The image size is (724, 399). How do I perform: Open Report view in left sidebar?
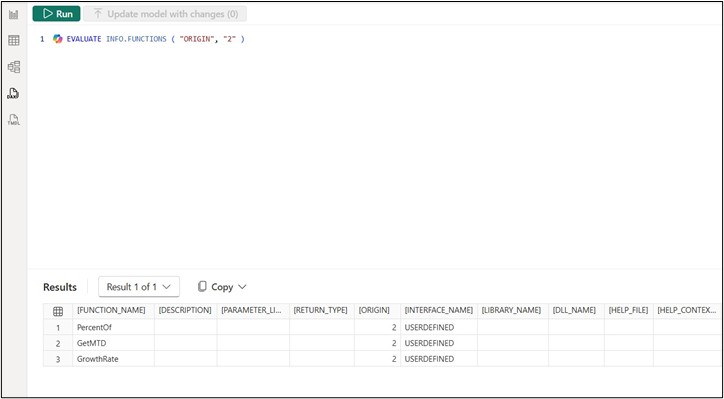click(14, 14)
